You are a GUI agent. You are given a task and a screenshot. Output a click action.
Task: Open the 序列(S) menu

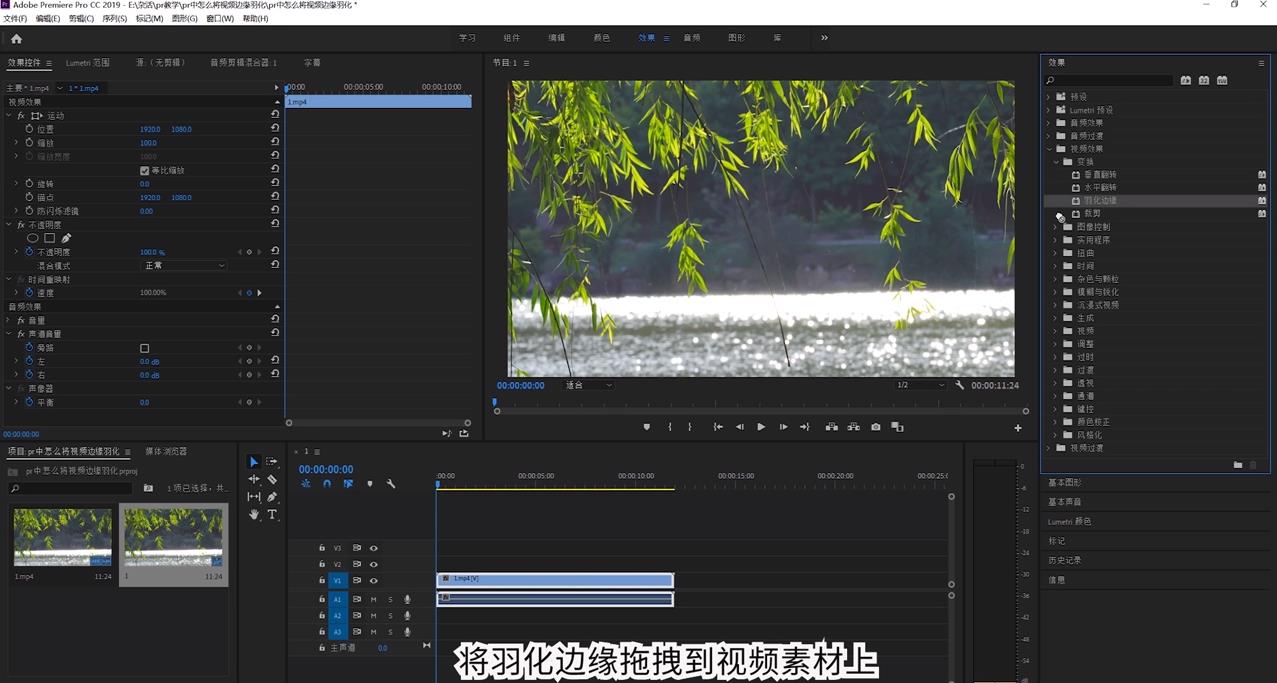pos(115,19)
